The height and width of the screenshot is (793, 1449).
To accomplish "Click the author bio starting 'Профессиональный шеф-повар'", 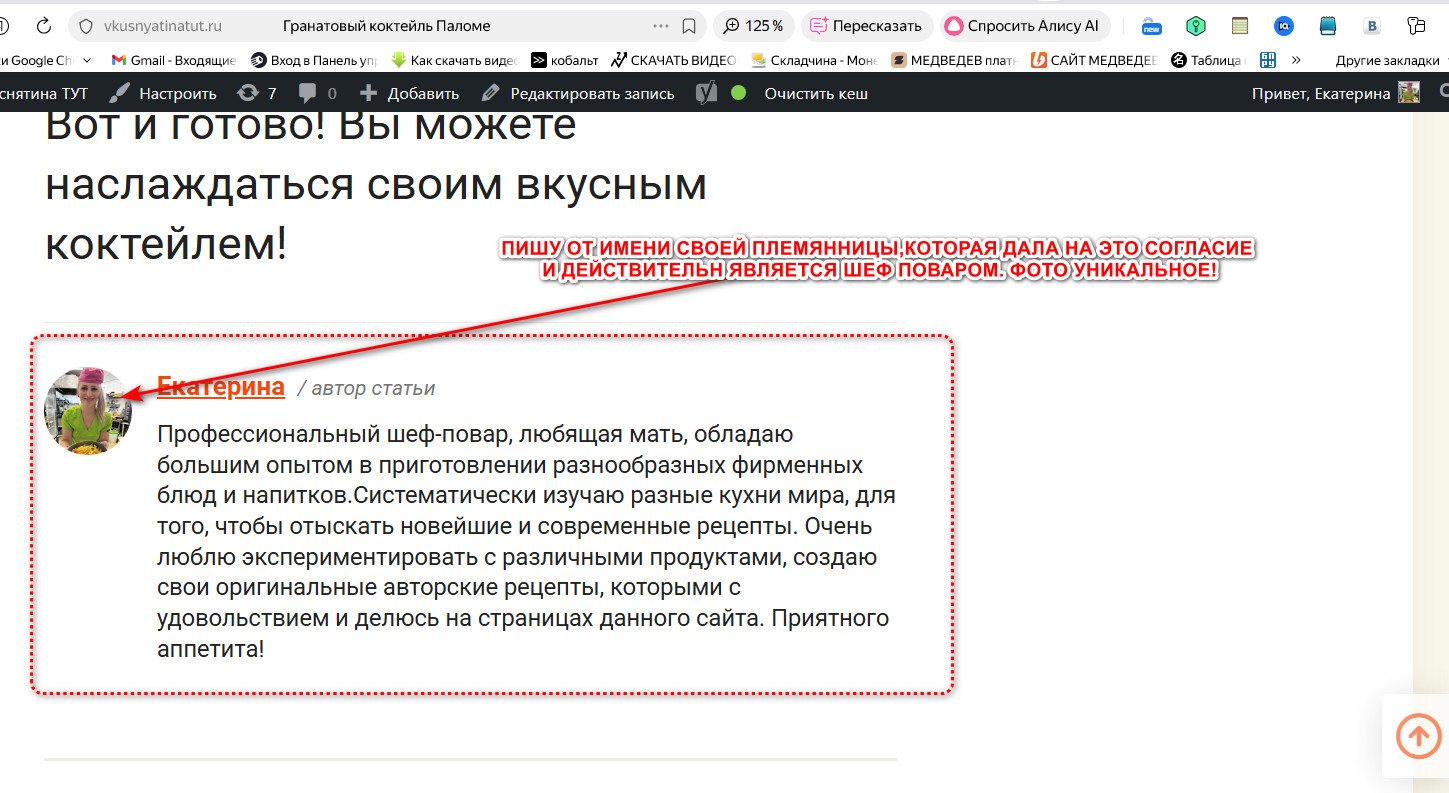I will [x=526, y=542].
